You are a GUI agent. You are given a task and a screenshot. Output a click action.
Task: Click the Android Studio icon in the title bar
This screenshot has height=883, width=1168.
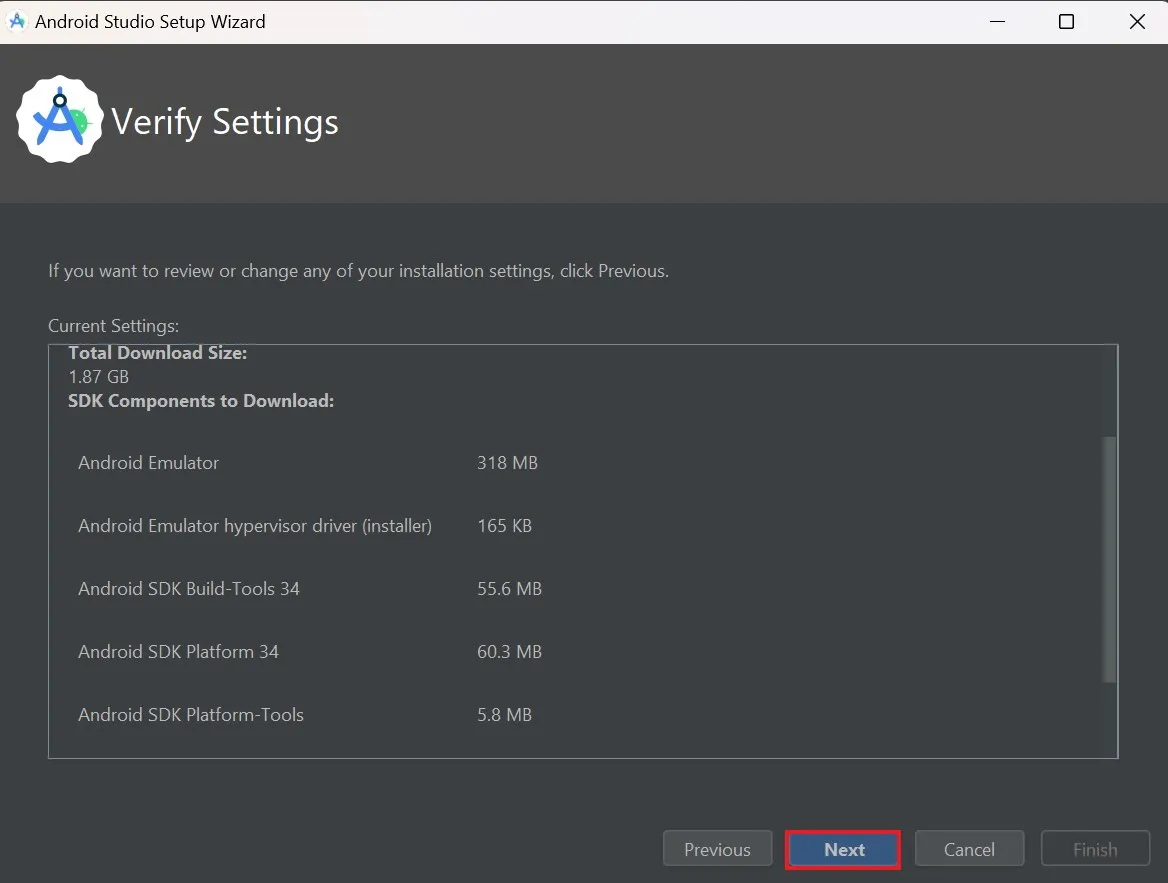point(17,21)
